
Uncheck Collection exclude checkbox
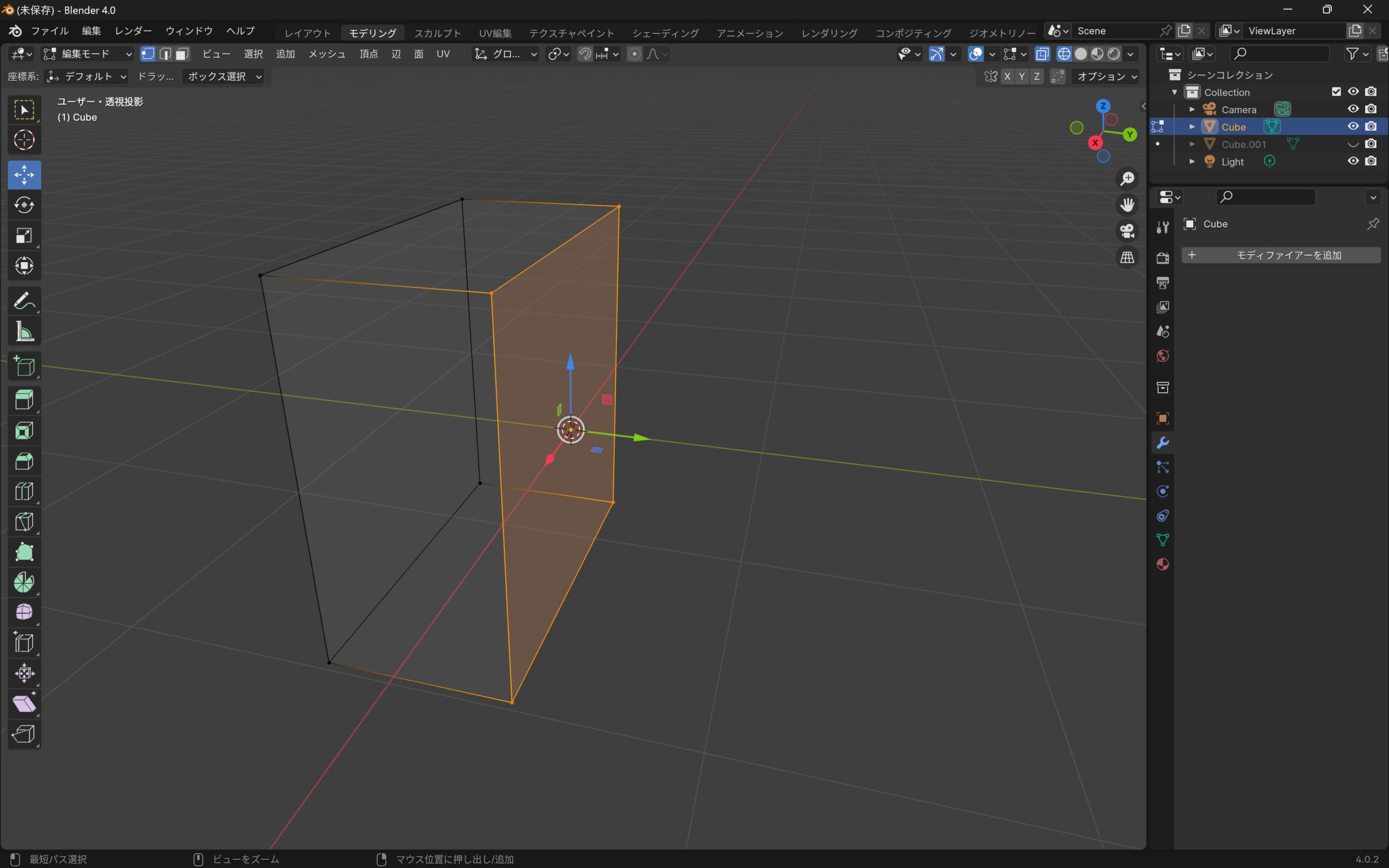tap(1336, 92)
